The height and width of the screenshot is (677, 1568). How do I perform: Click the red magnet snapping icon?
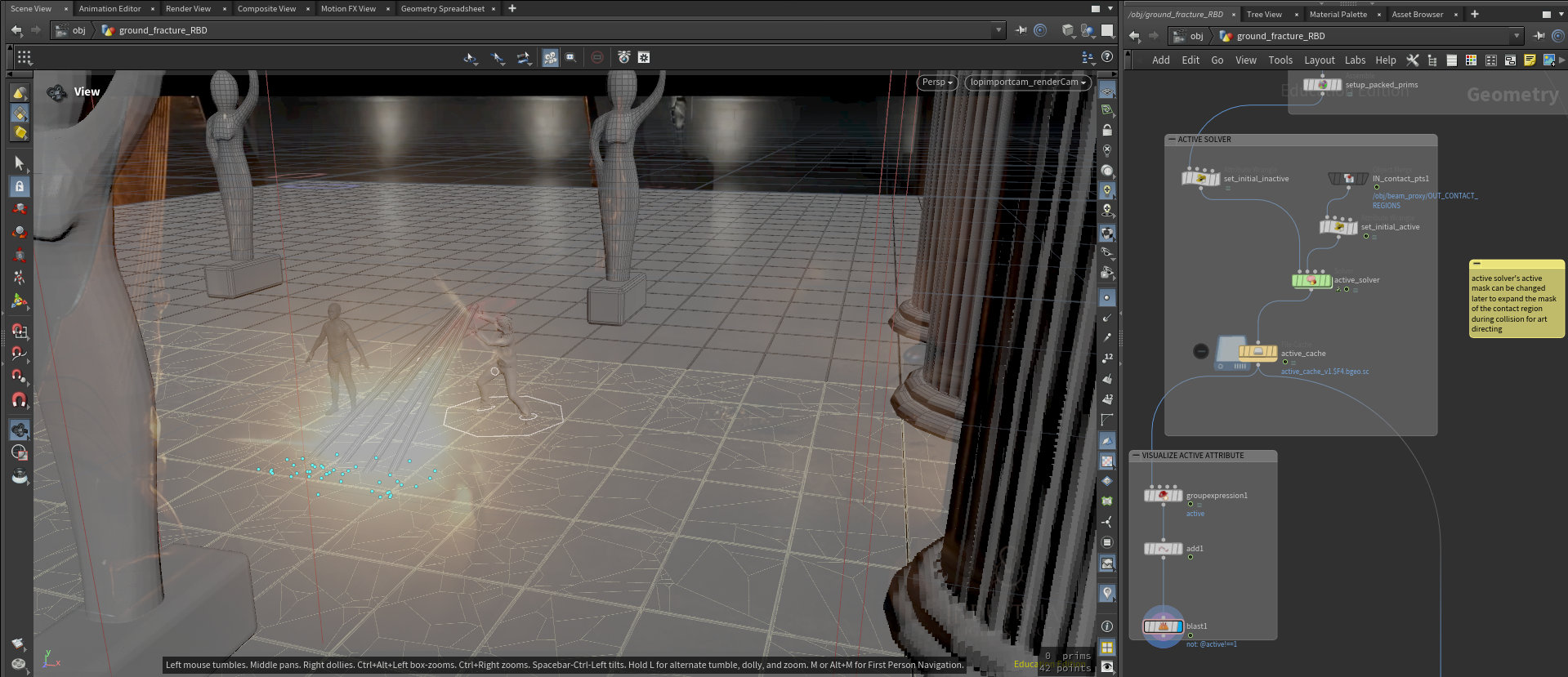(x=20, y=399)
